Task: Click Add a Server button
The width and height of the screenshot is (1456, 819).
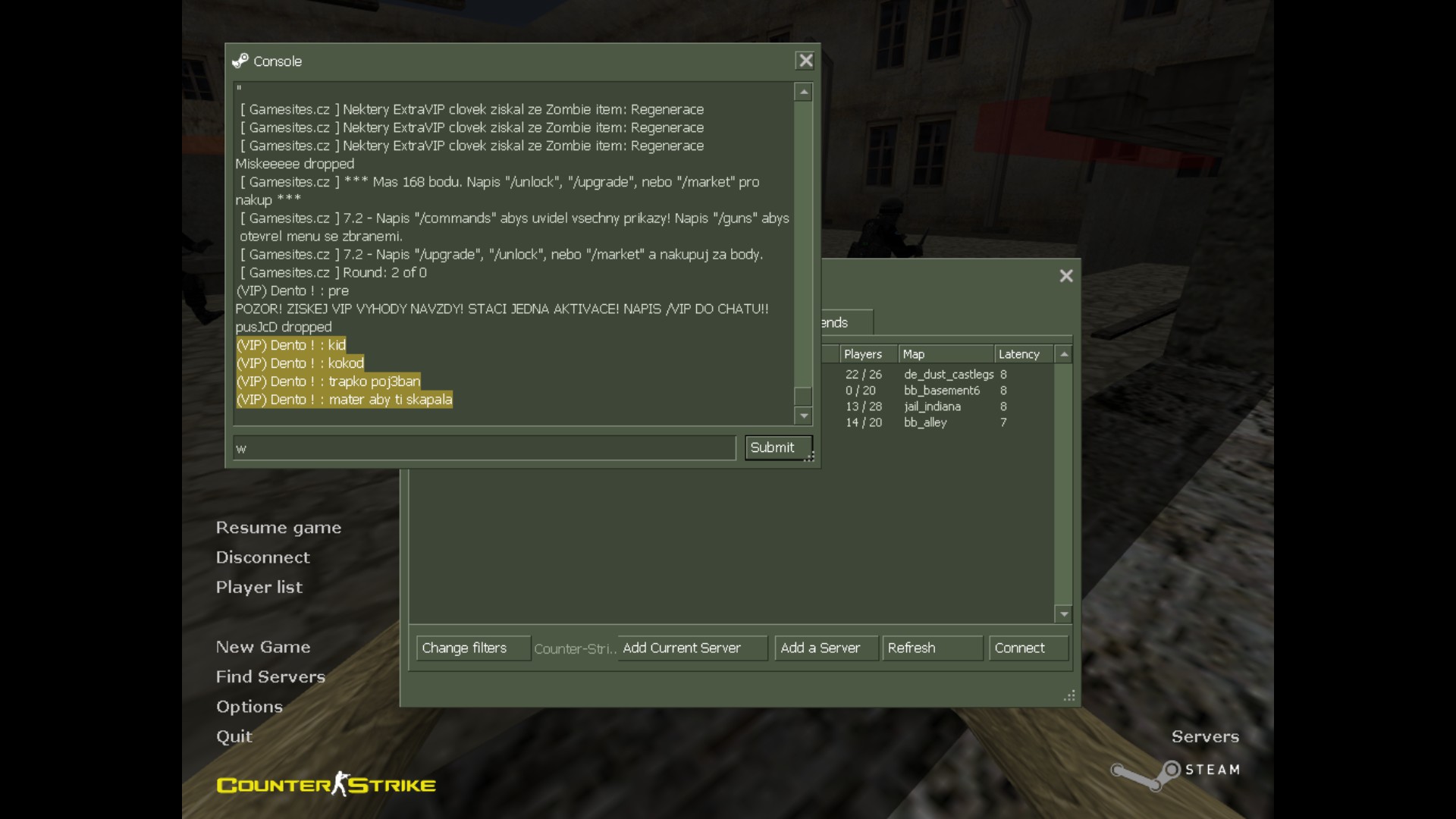Action: tap(826, 648)
